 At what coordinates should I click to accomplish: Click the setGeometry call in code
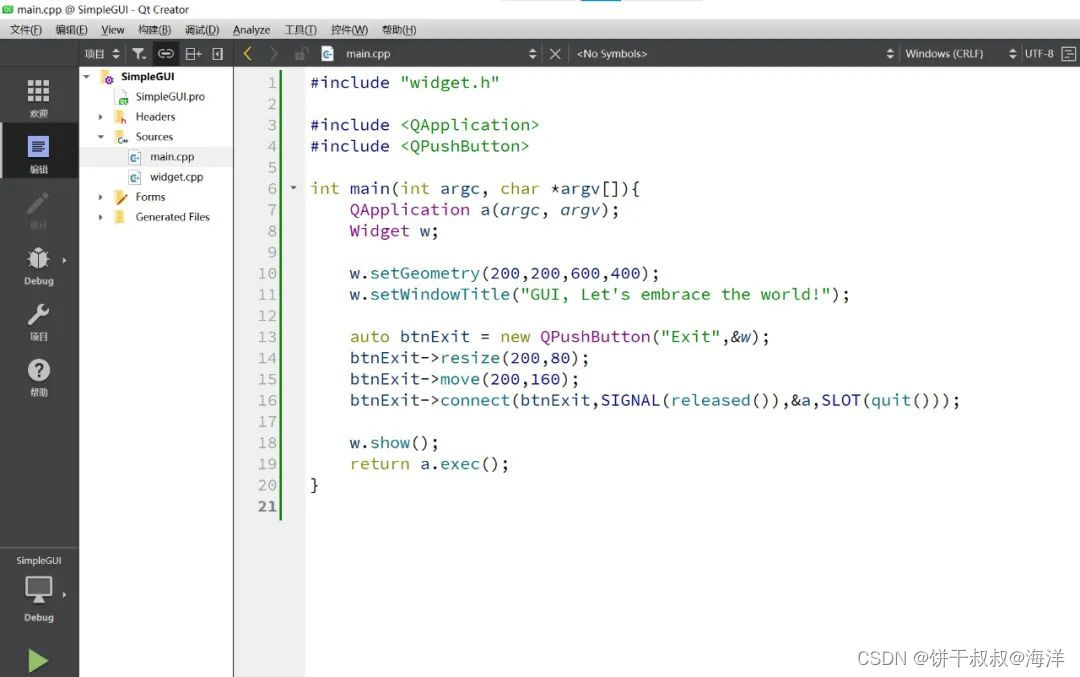pyautogui.click(x=425, y=273)
